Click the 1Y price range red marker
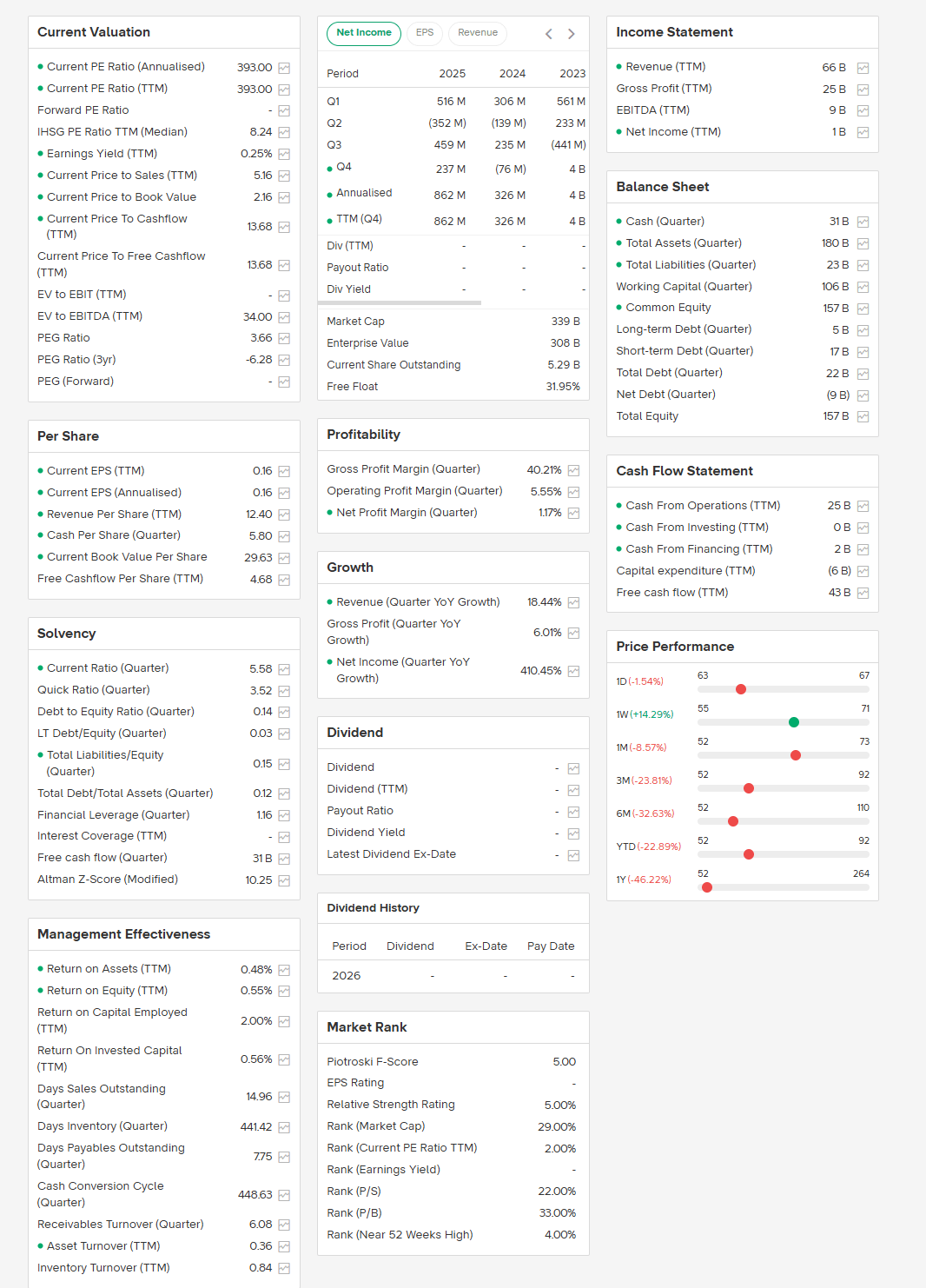The image size is (926, 1288). coord(707,887)
